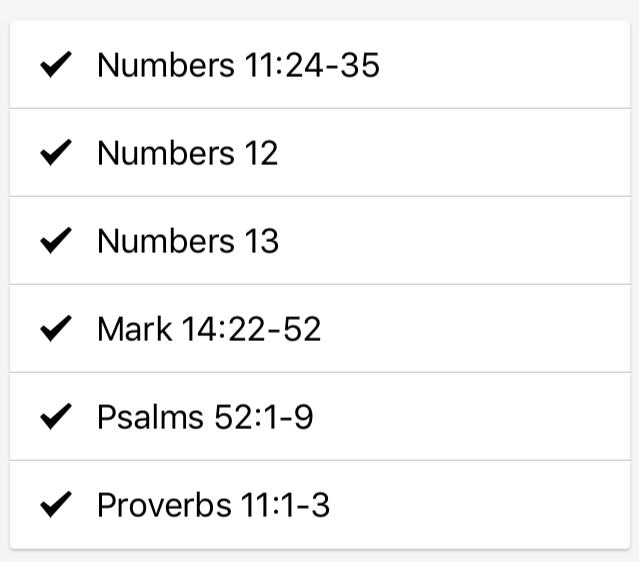Image resolution: width=639 pixels, height=562 pixels.
Task: Toggle the Mark 14:22-52 checkmark icon
Action: coord(55,329)
